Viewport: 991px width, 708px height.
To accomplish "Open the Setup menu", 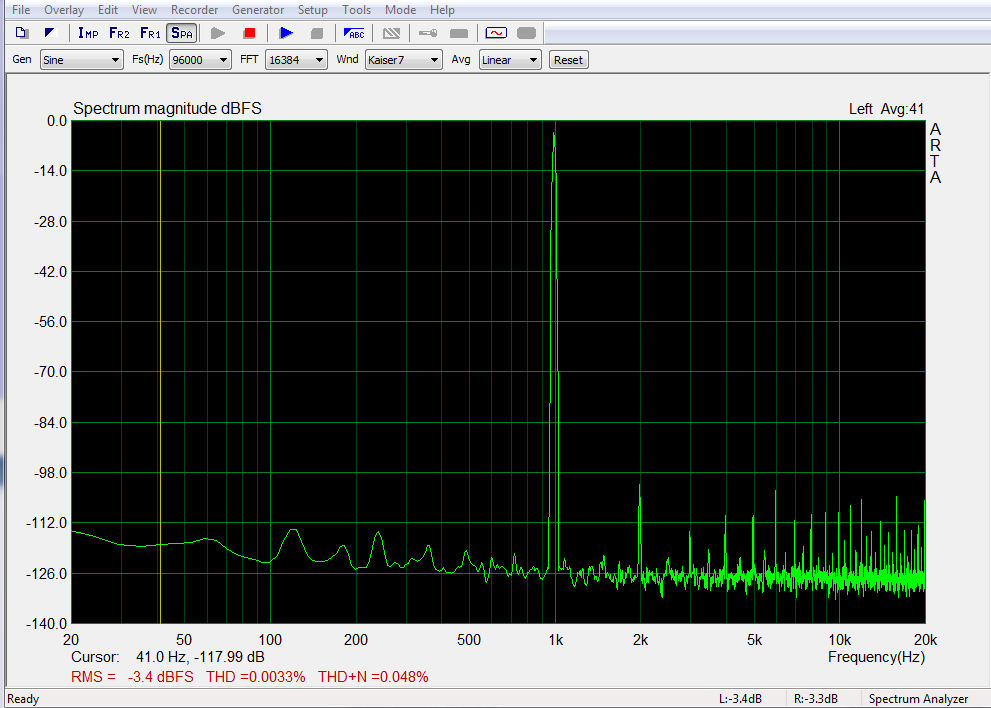I will point(313,10).
